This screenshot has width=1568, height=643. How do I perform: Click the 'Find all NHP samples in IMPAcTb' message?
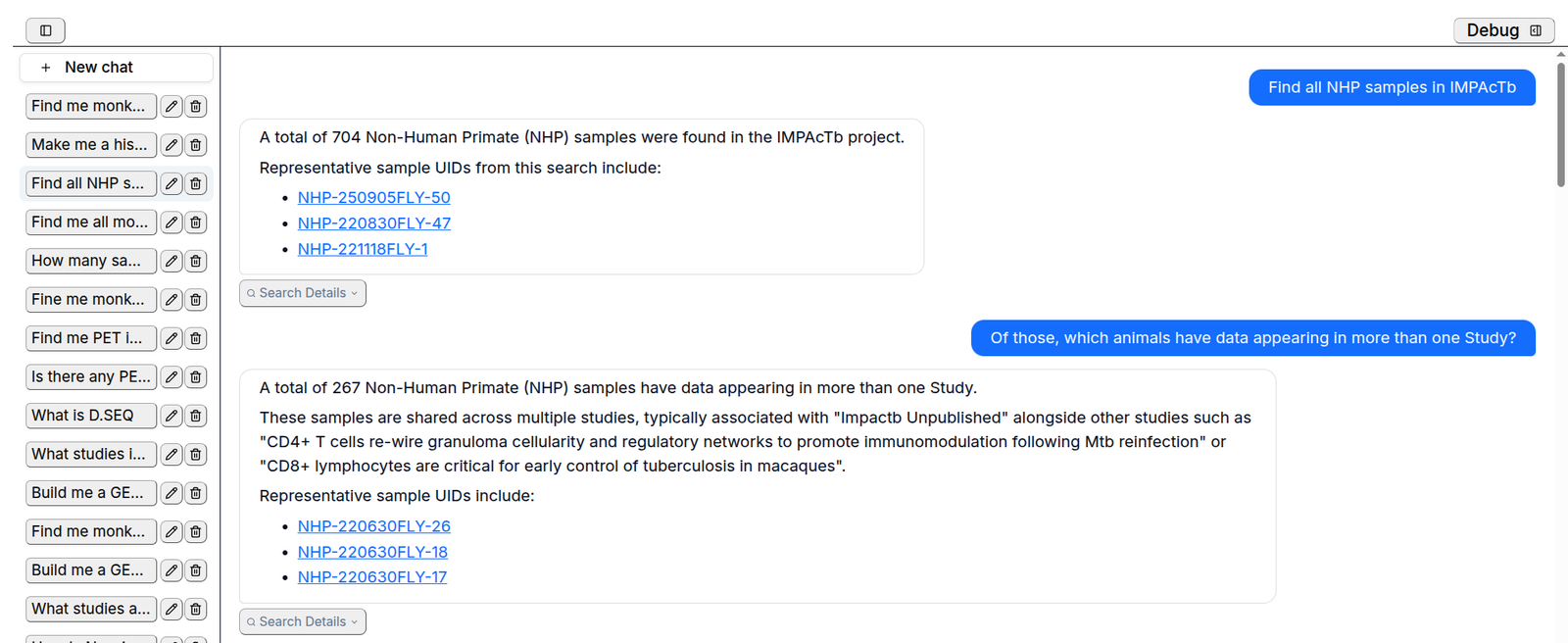[1392, 87]
